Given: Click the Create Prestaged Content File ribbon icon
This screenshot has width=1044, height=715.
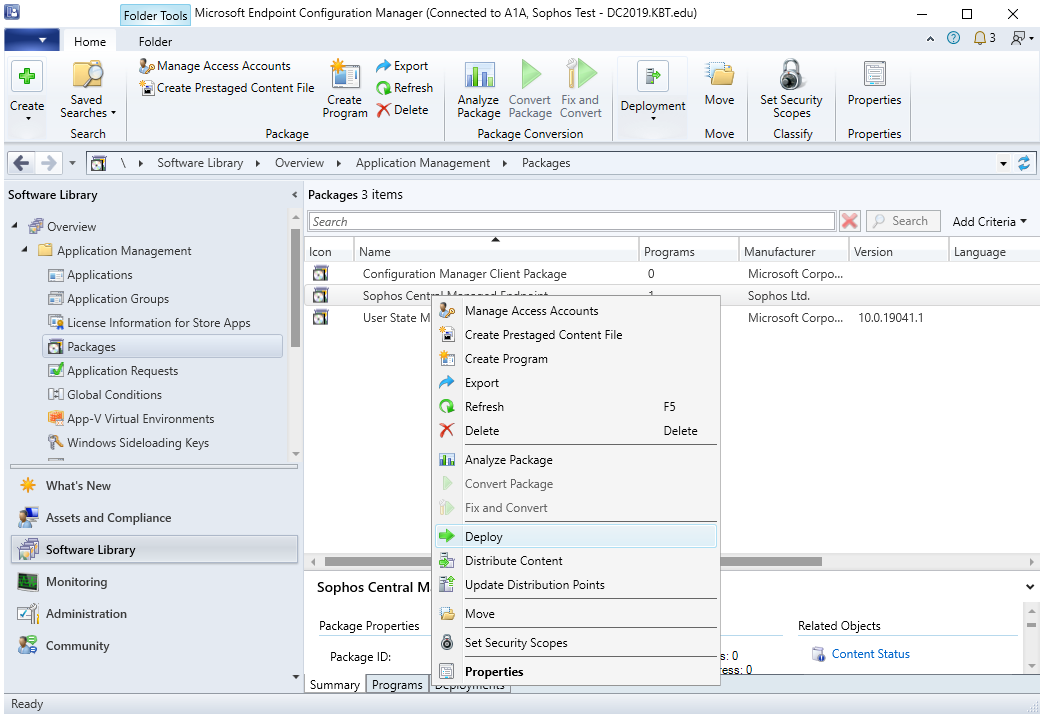Looking at the screenshot, I should [148, 88].
